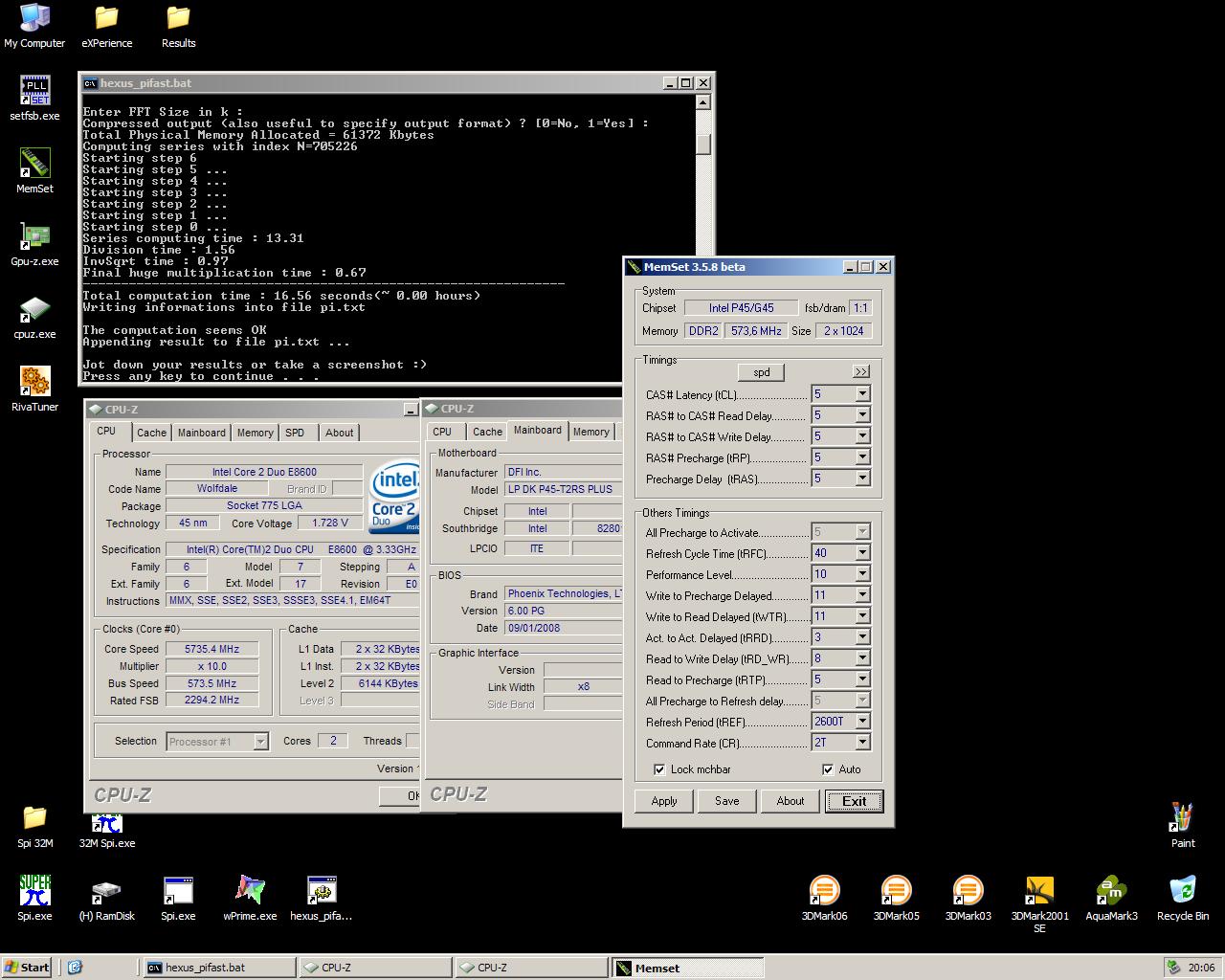
Task: Open My Computer desktop icon
Action: (34, 26)
